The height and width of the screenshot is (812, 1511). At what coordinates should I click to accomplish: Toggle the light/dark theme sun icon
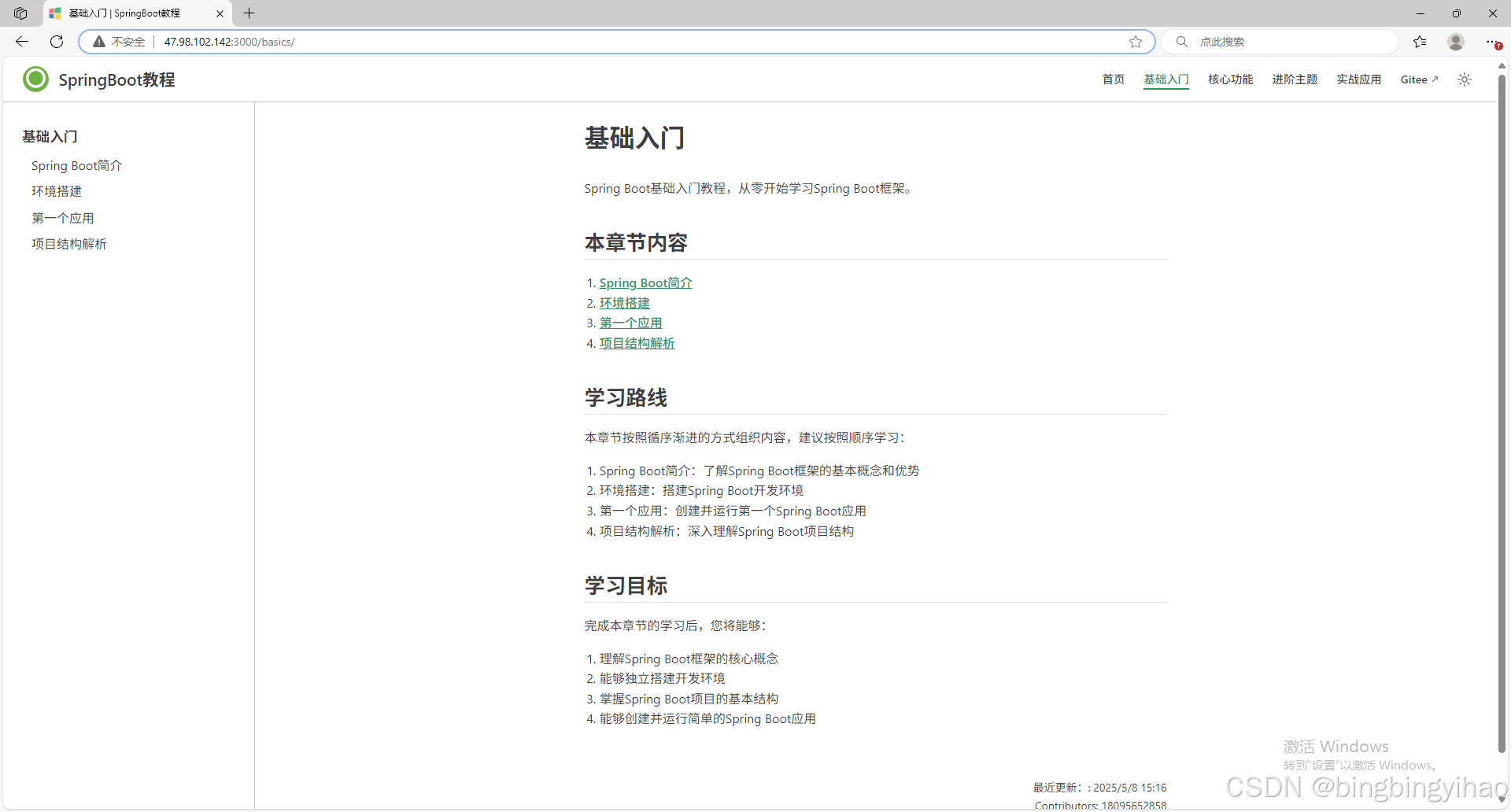click(x=1465, y=79)
